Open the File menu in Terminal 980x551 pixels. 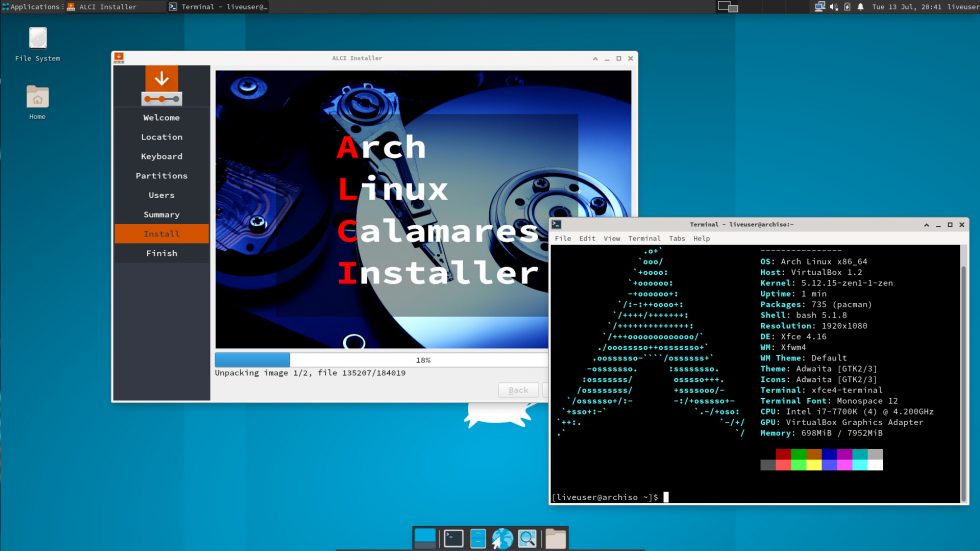point(562,239)
